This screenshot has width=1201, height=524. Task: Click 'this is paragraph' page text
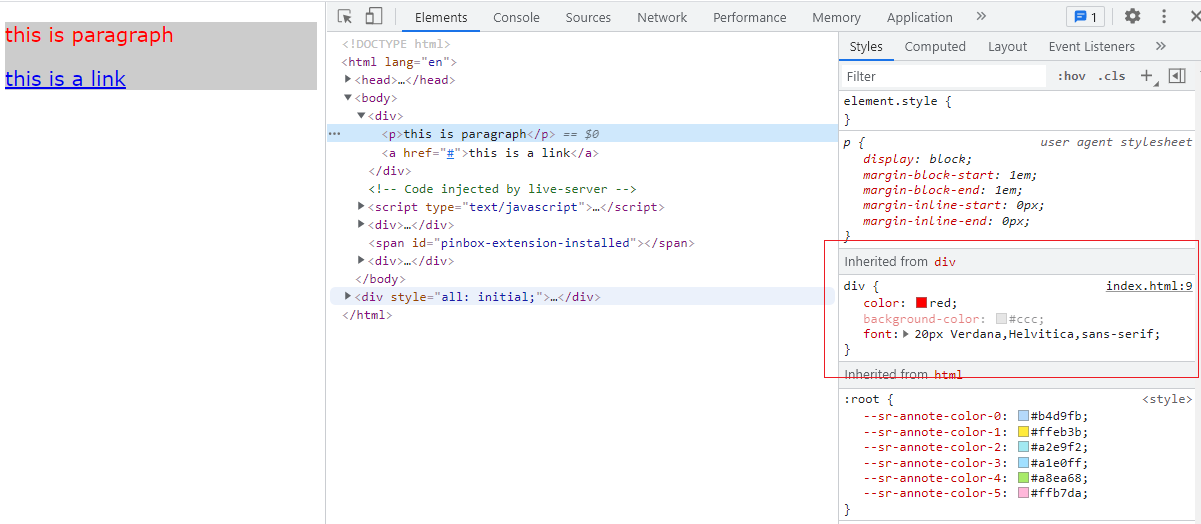(x=89, y=35)
